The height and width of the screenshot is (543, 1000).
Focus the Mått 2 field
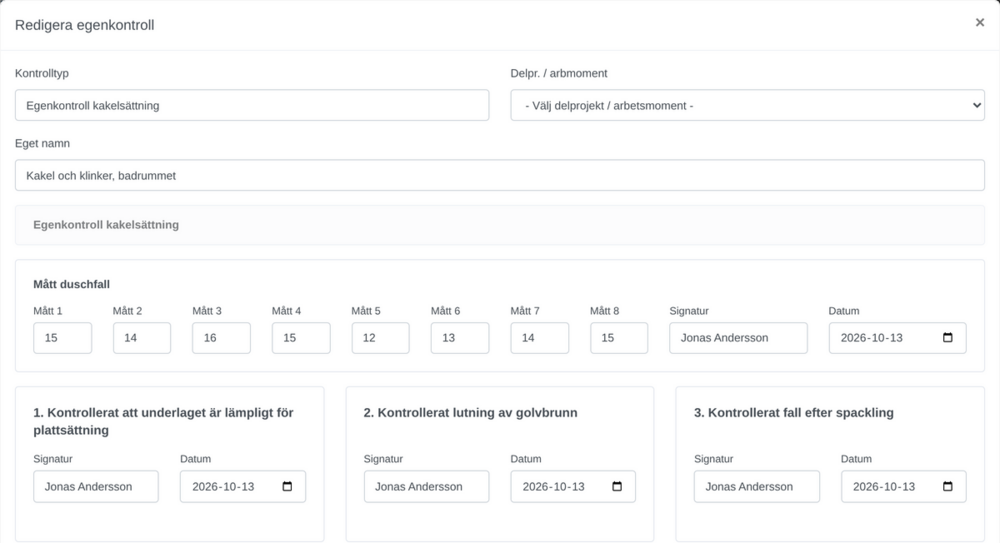142,338
